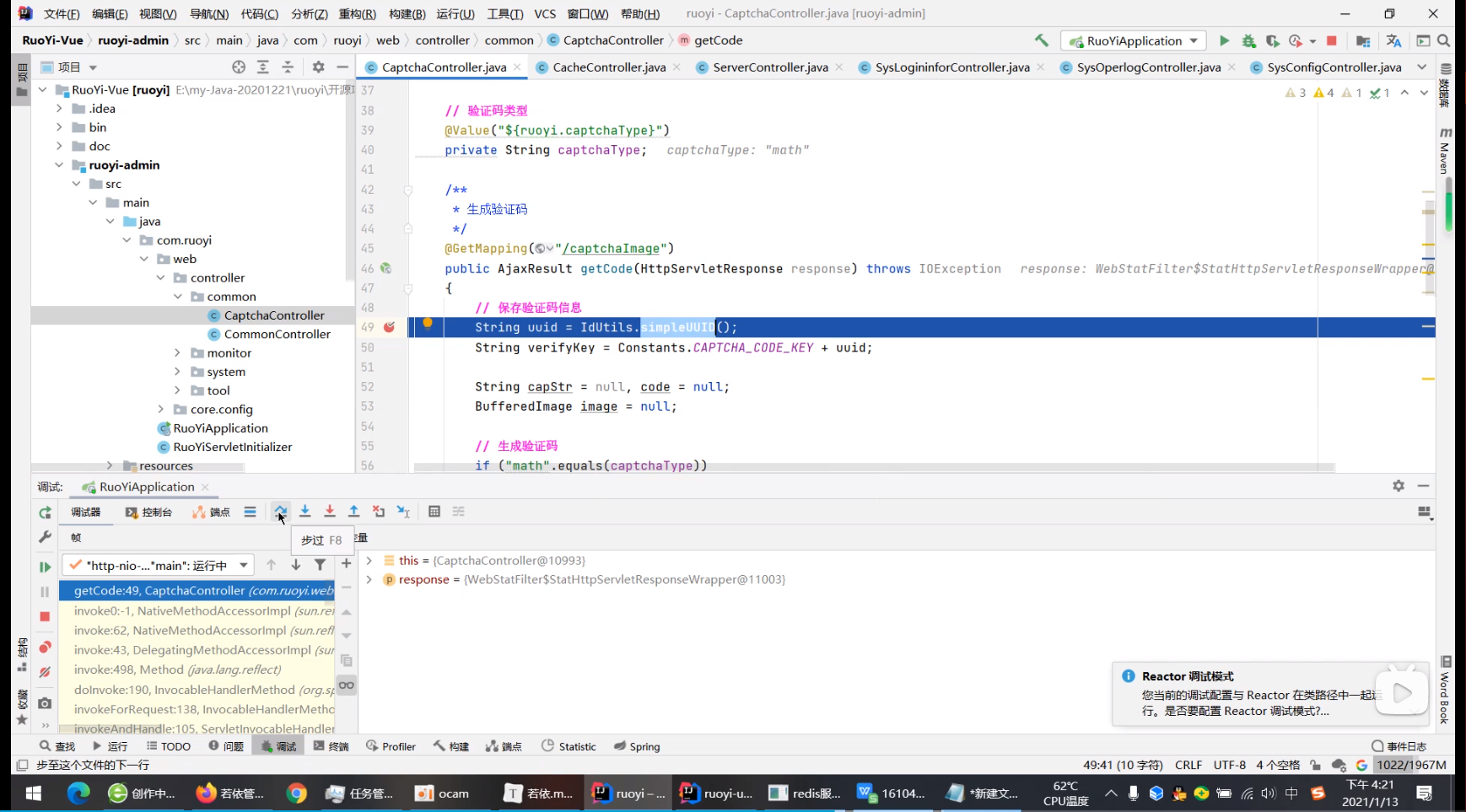Expand the doc folder
The width and height of the screenshot is (1466, 812).
[59, 146]
